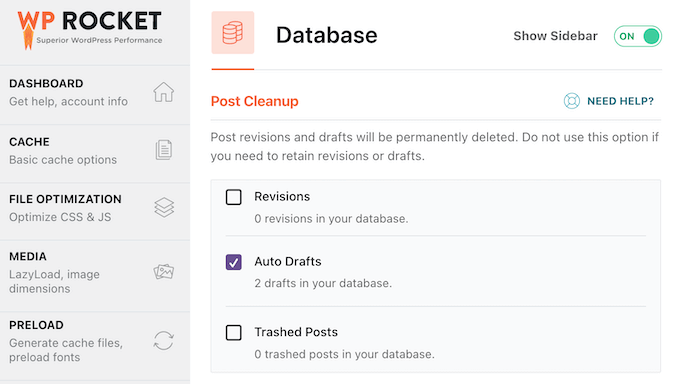Turn off the Show Sidebar switch

638,36
